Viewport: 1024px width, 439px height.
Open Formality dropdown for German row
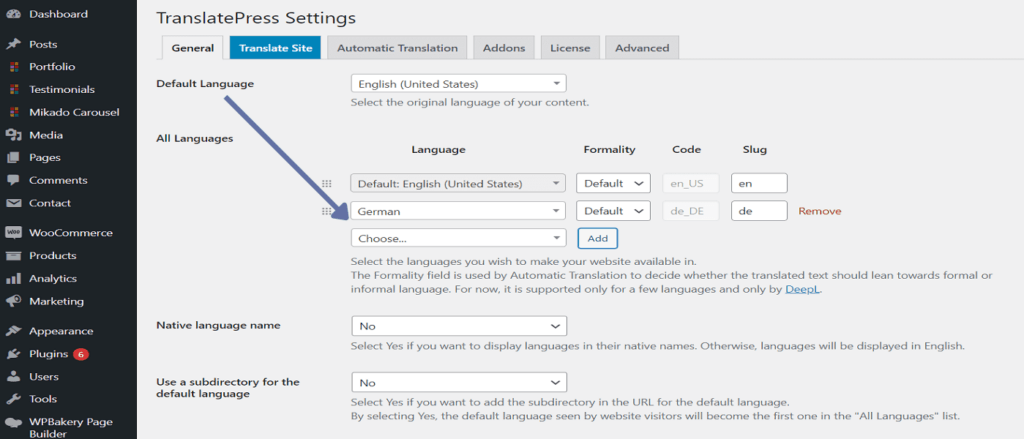pyautogui.click(x=613, y=211)
